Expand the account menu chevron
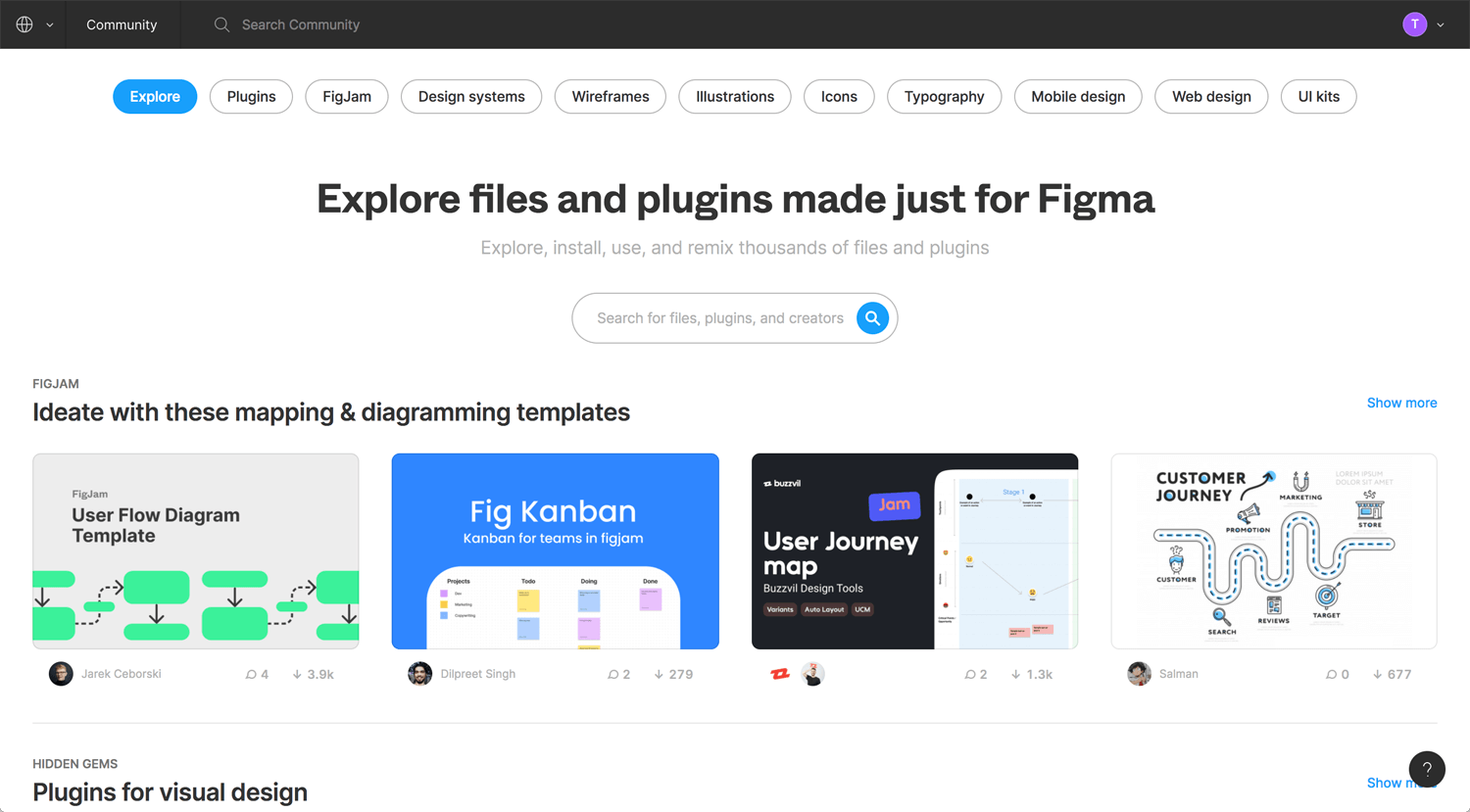 pos(1441,25)
